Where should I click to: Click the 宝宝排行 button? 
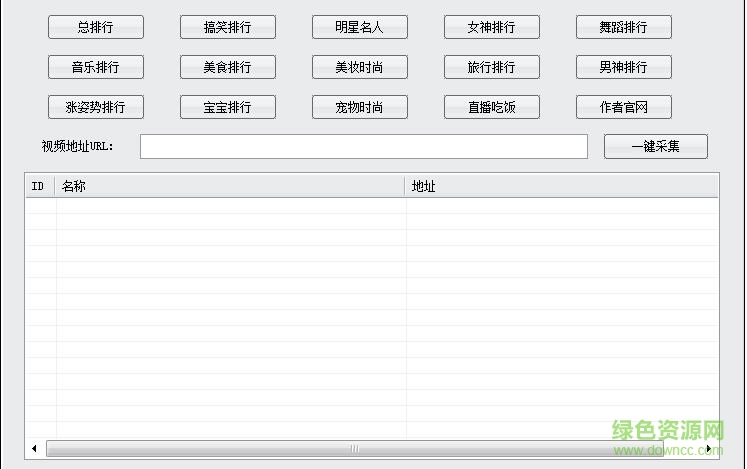pyautogui.click(x=228, y=107)
